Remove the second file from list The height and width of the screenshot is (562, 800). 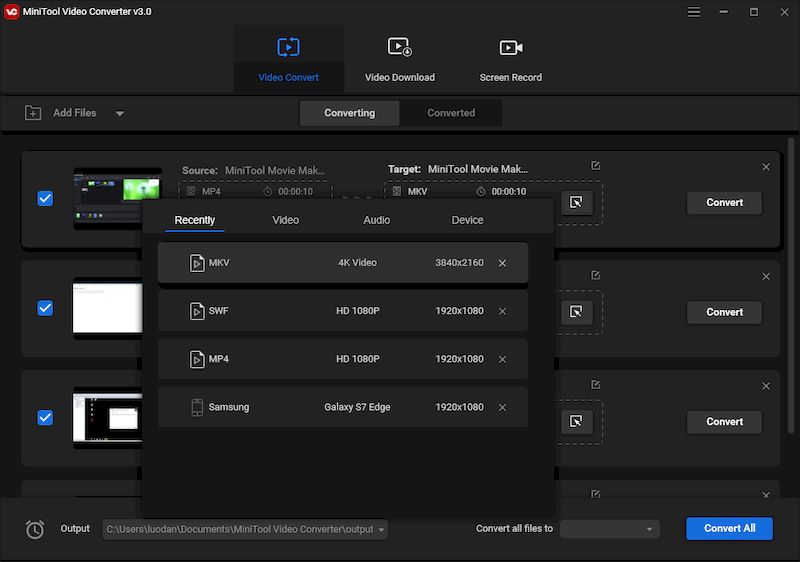click(766, 277)
